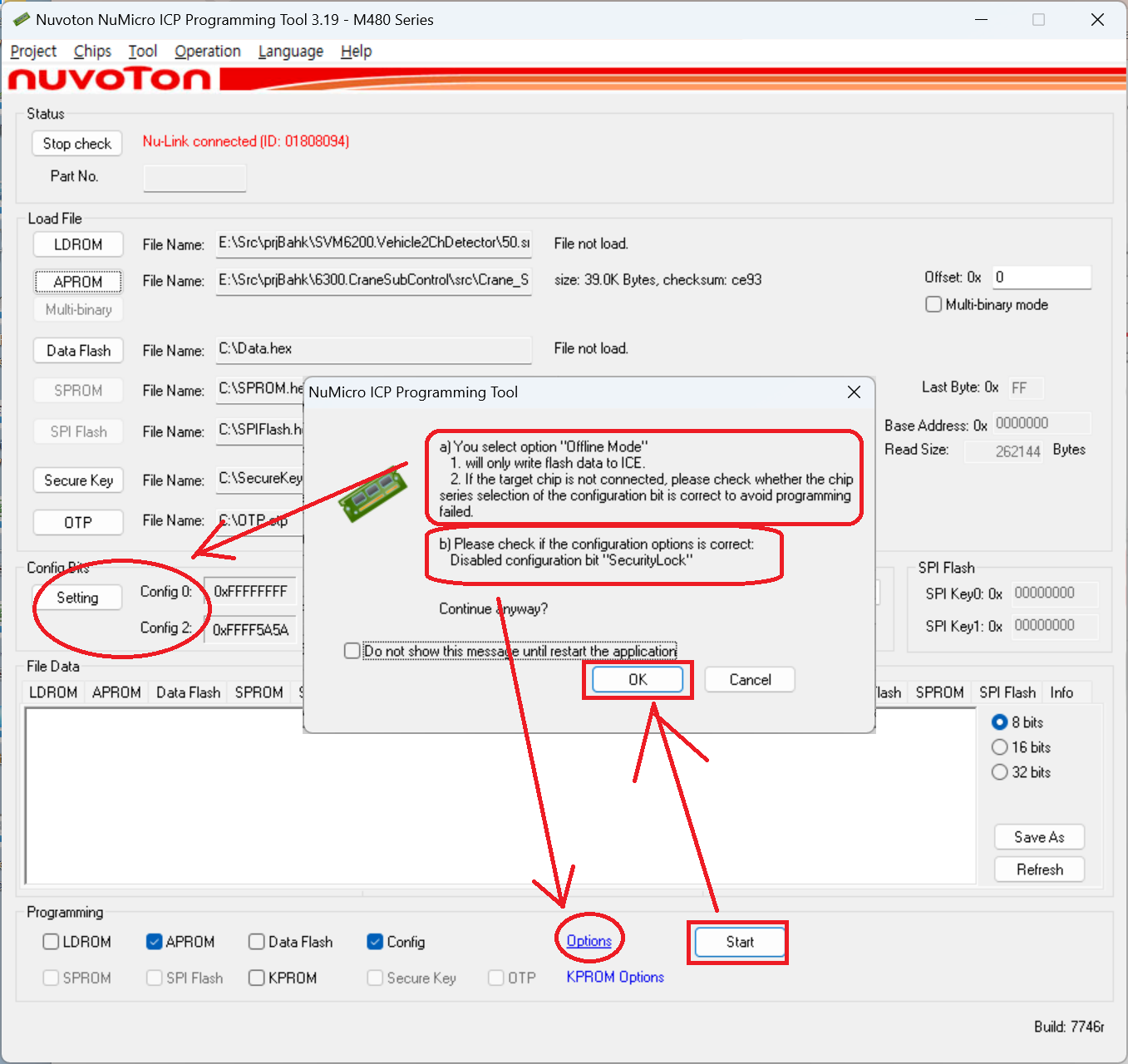Select 16 bits radio option
The height and width of the screenshot is (1064, 1128).
tap(1000, 747)
